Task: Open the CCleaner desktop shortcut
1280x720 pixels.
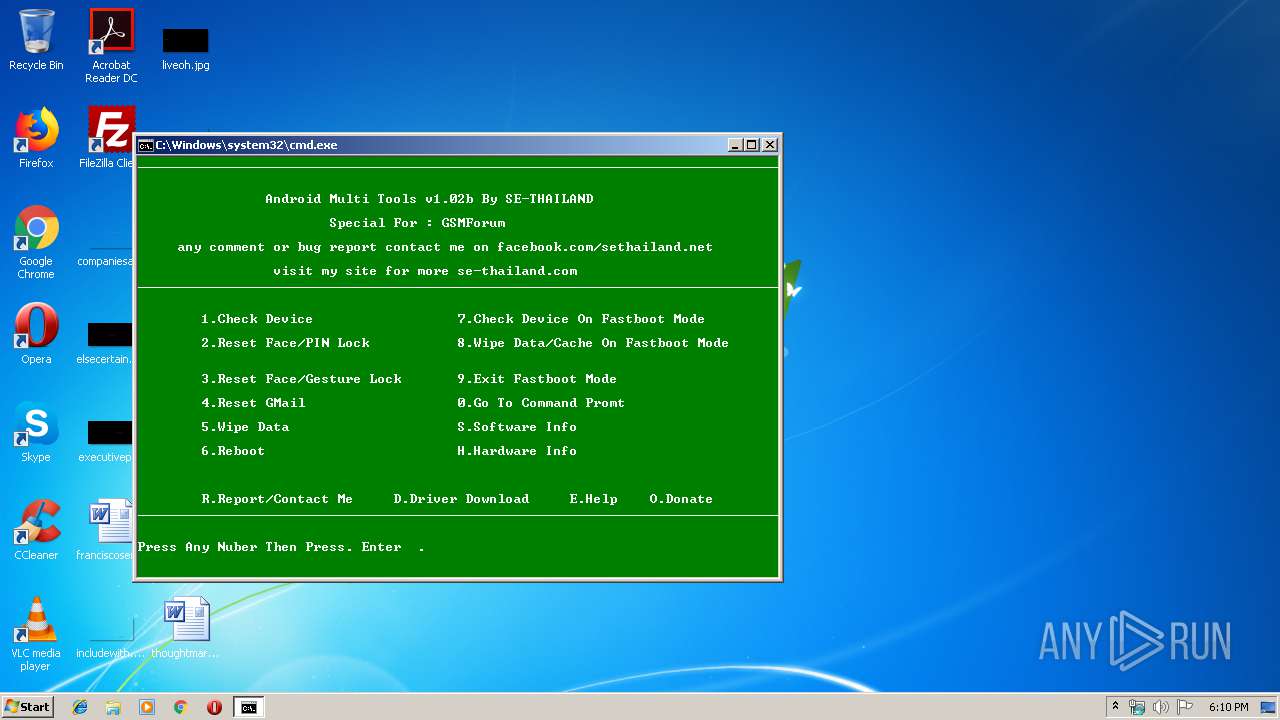Action: (x=36, y=530)
